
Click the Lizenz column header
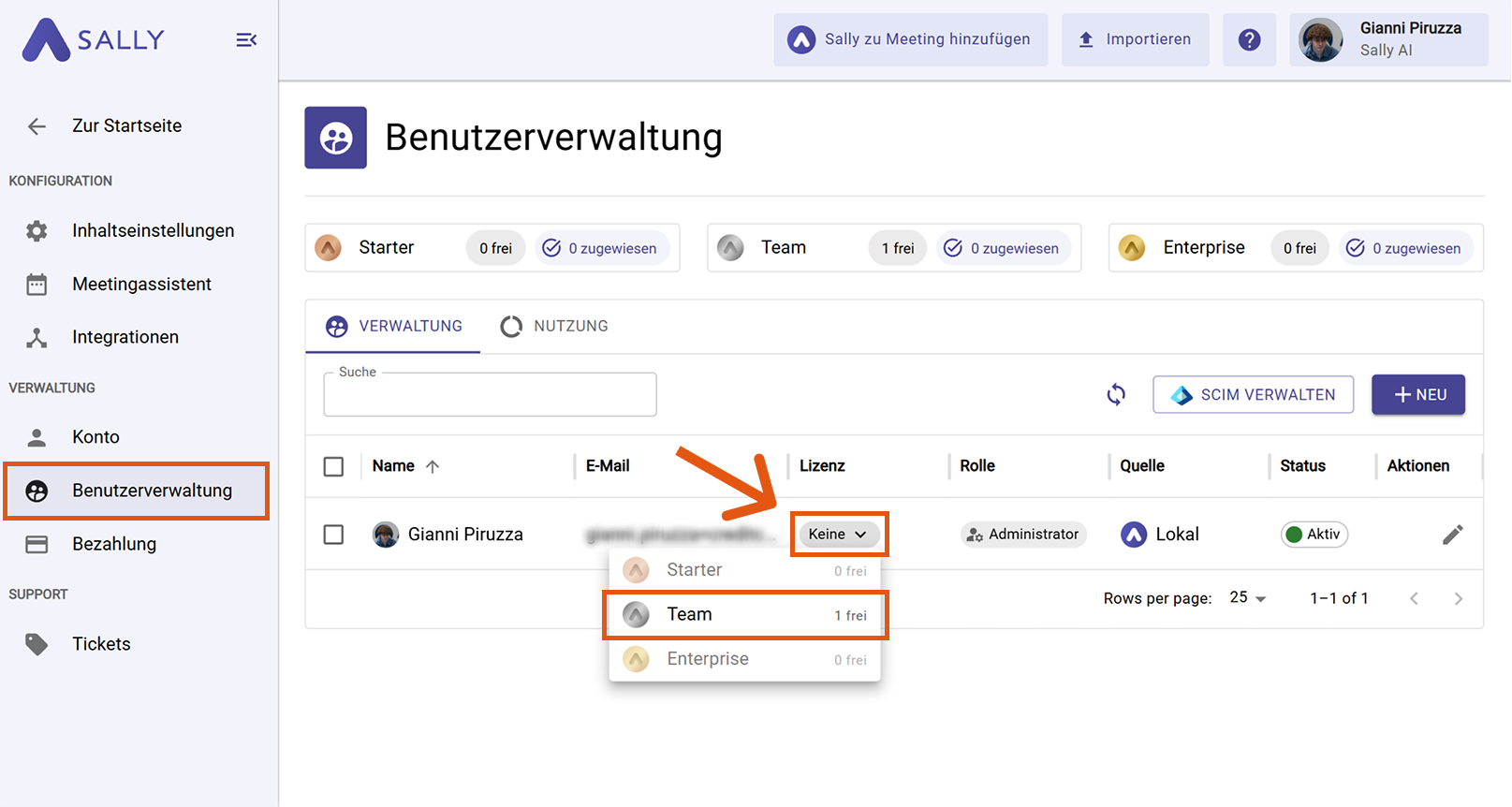pyautogui.click(x=822, y=466)
